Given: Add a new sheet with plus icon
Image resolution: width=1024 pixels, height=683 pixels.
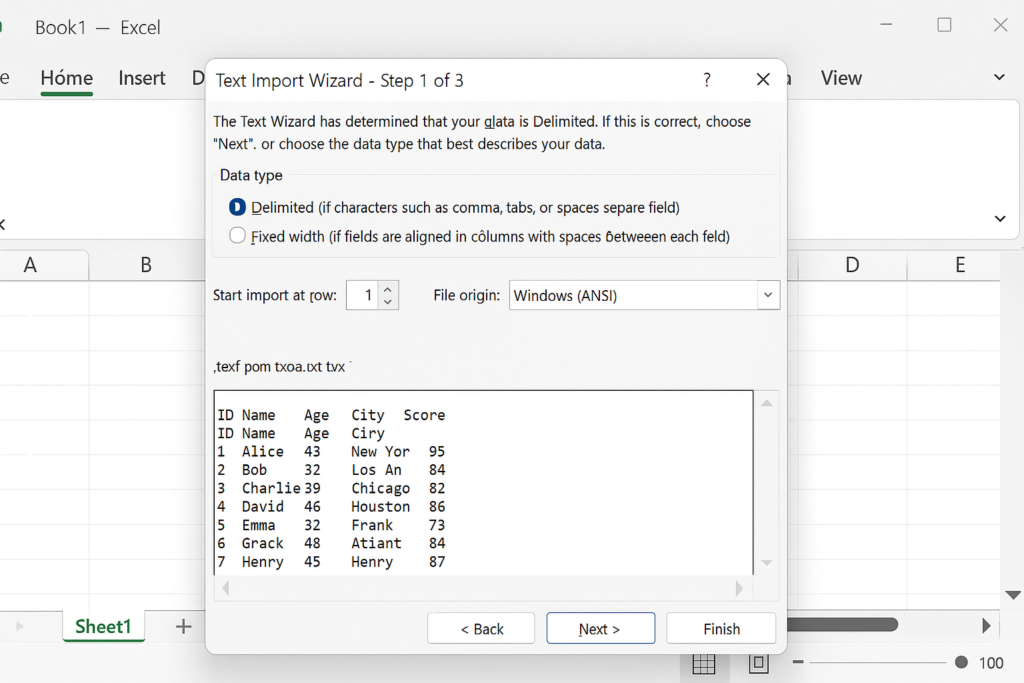Looking at the screenshot, I should click(x=183, y=627).
